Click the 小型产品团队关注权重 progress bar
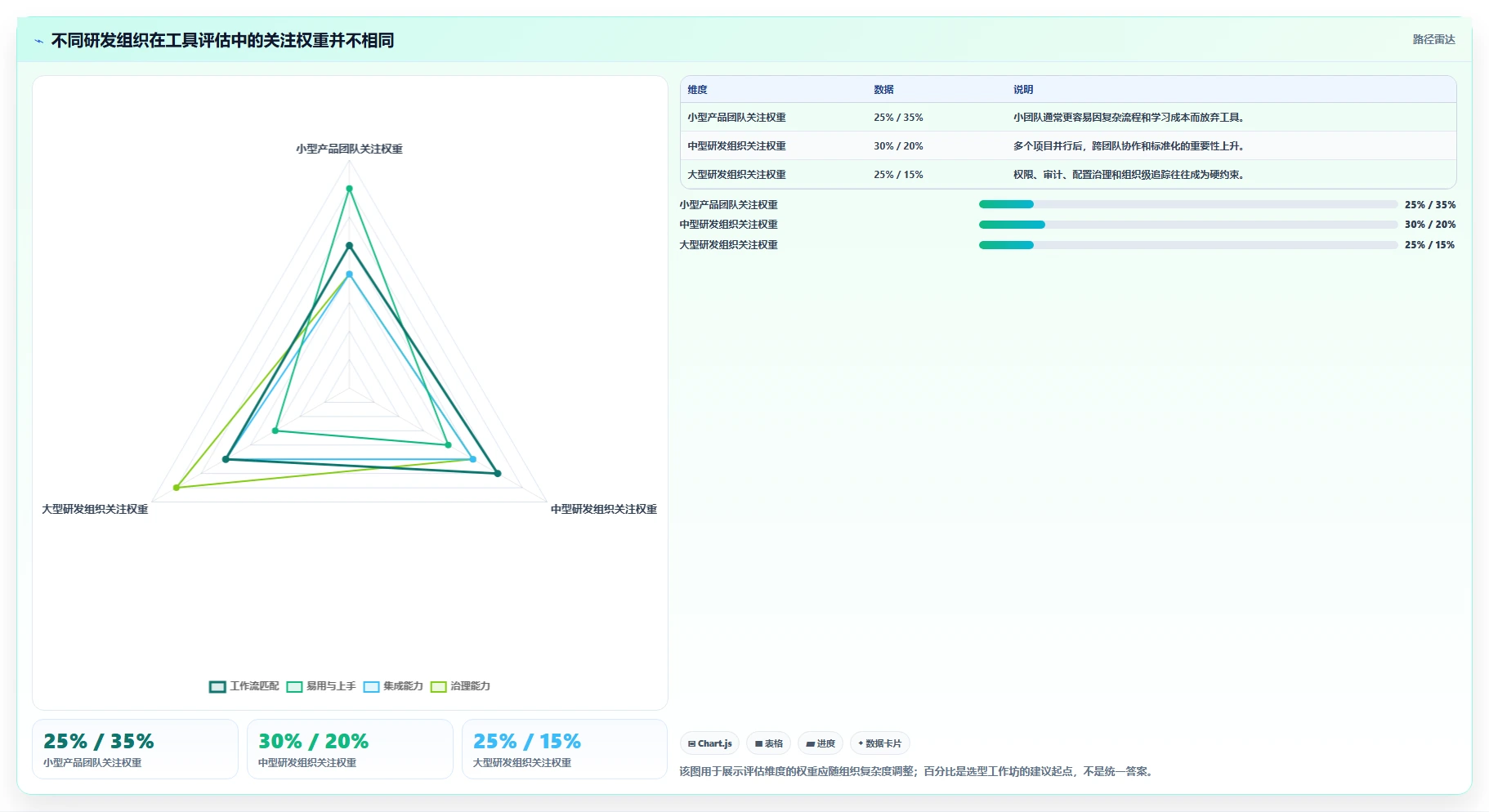This screenshot has height=812, width=1489. tap(1188, 204)
